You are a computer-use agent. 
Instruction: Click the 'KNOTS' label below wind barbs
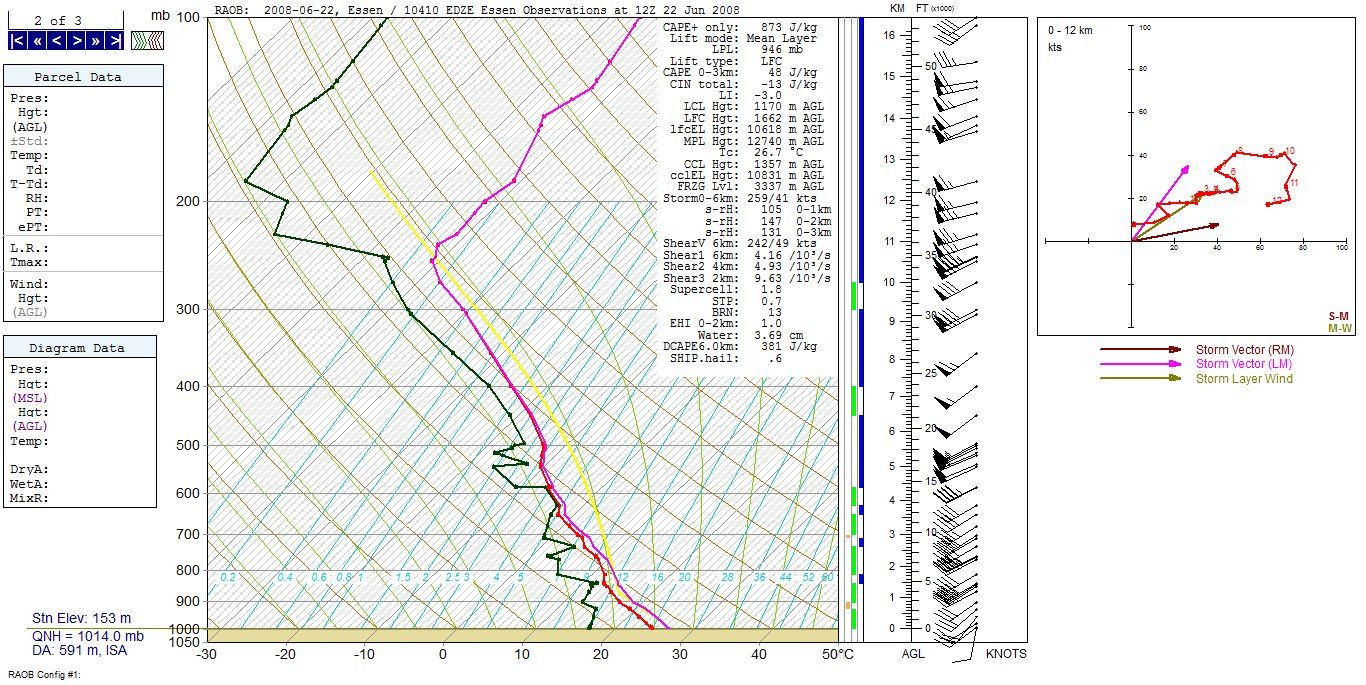pyautogui.click(x=1006, y=654)
